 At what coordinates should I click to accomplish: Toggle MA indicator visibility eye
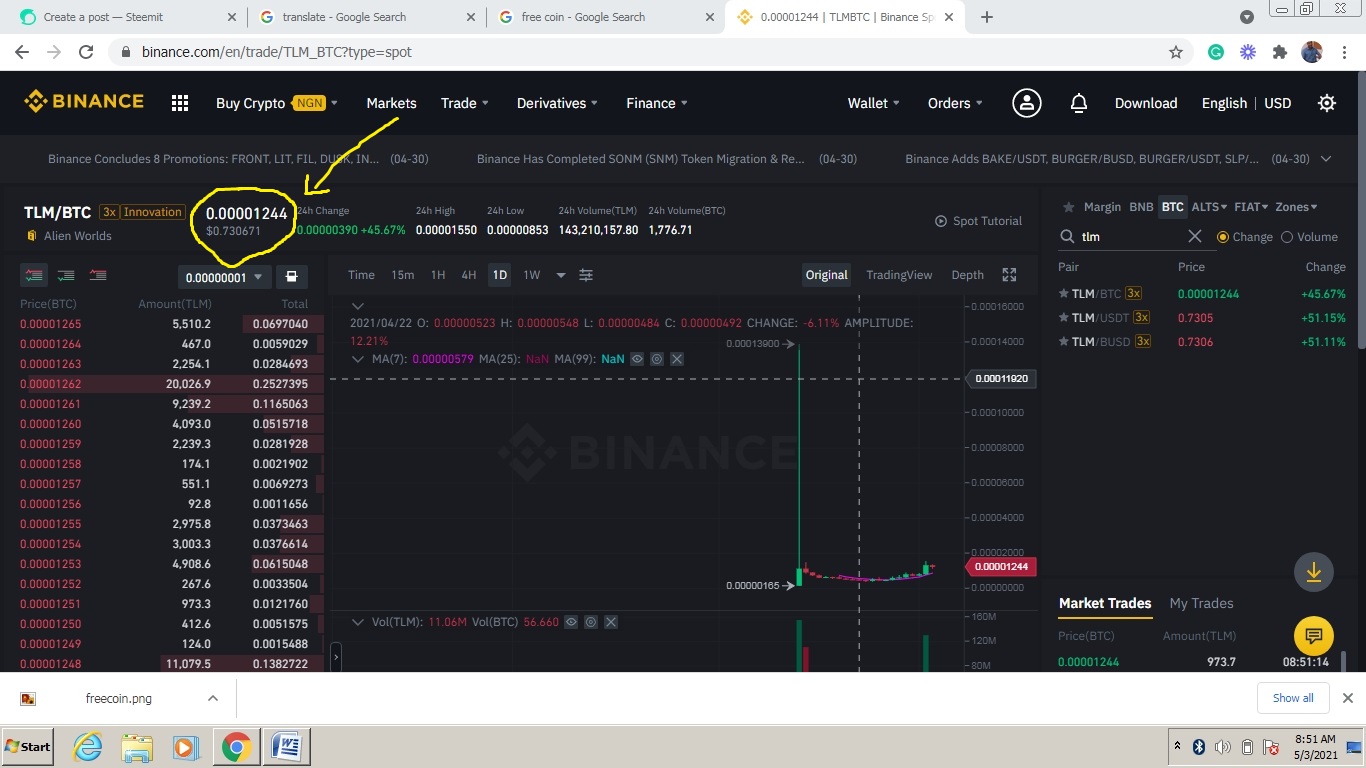point(637,359)
